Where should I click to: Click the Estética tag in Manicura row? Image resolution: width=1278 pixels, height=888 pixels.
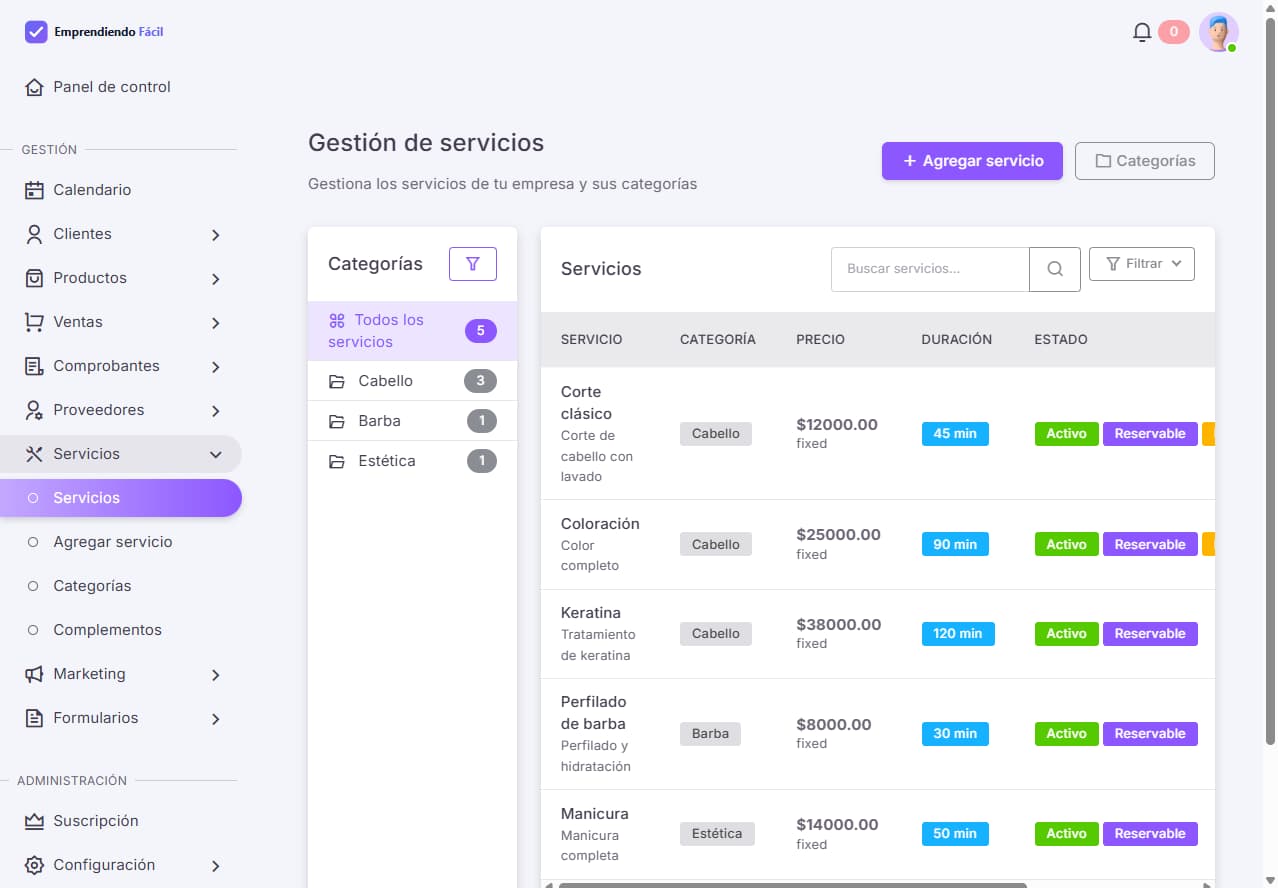[717, 834]
